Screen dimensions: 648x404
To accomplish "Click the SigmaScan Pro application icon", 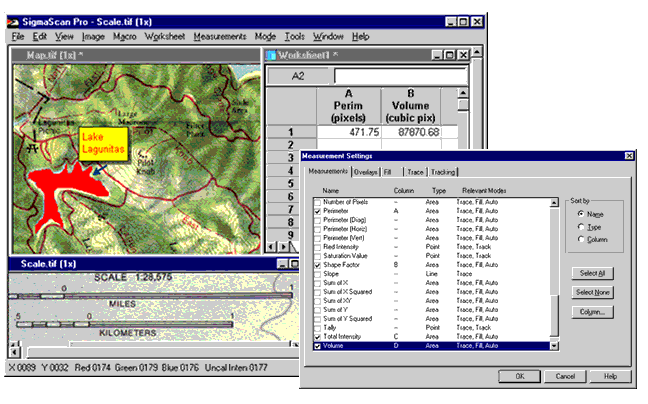I will [13, 22].
